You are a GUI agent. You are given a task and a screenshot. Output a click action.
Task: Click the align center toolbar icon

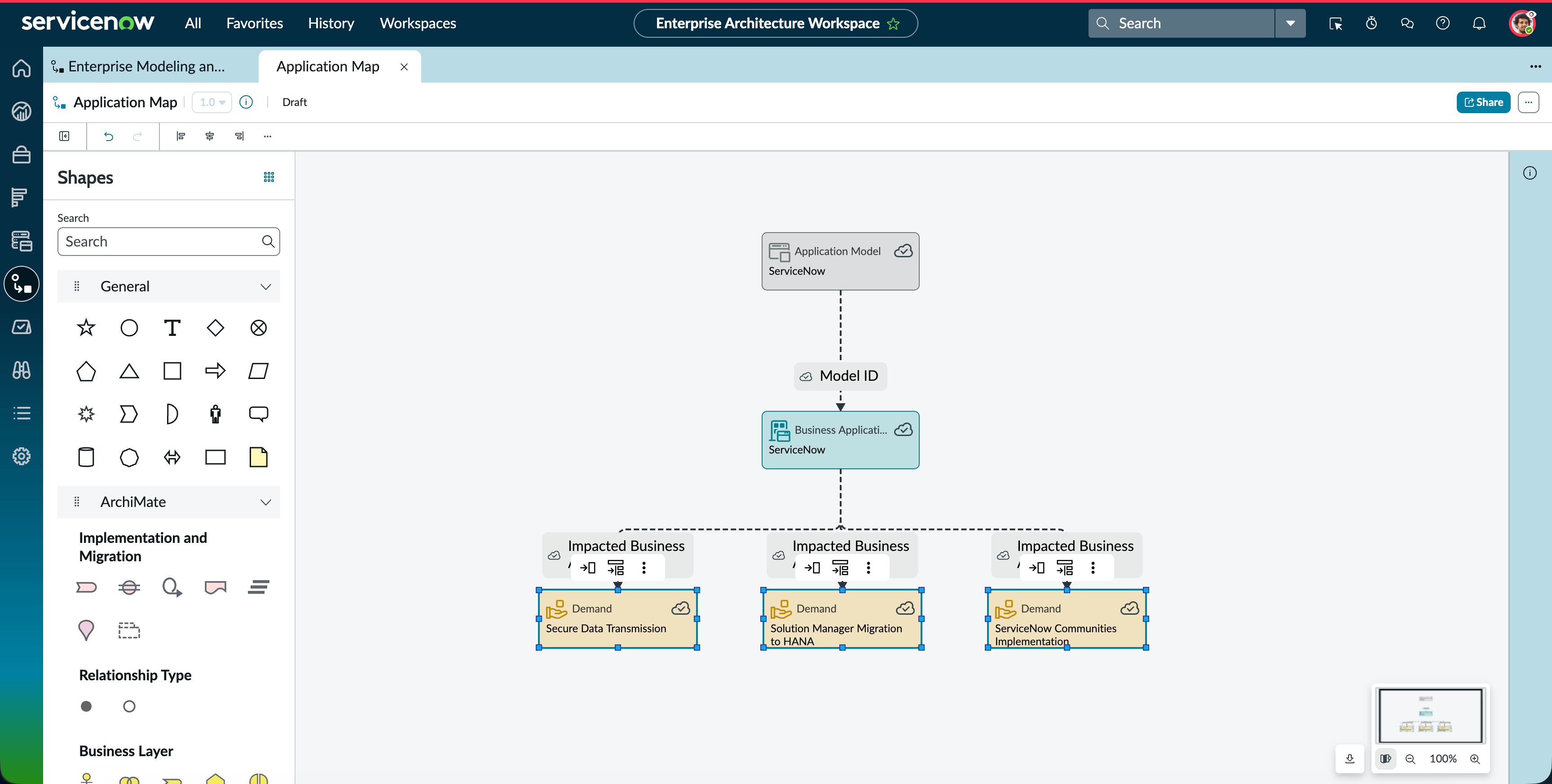point(210,136)
